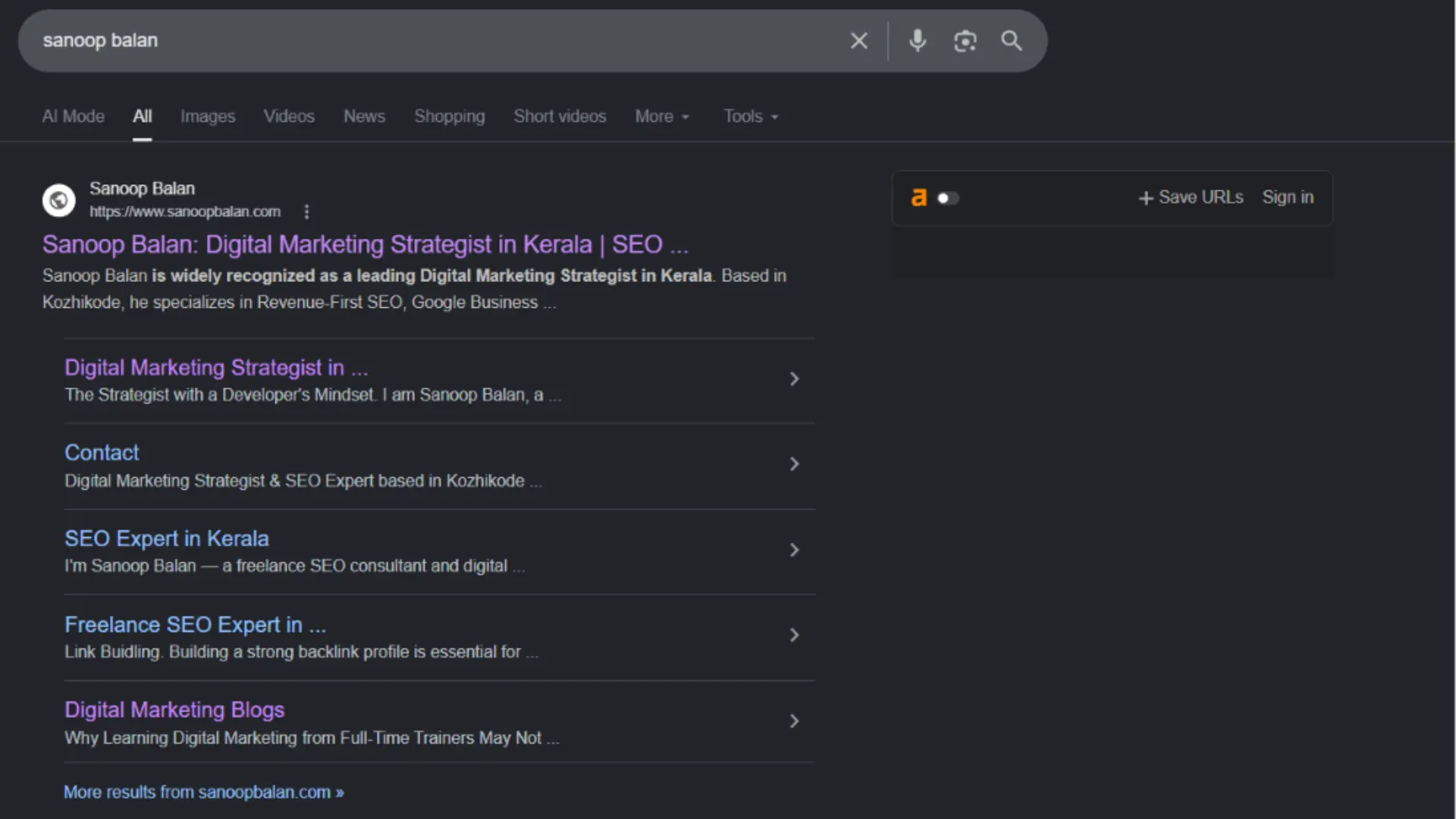Clear the search box with the X icon
This screenshot has width=1456, height=819.
[858, 41]
